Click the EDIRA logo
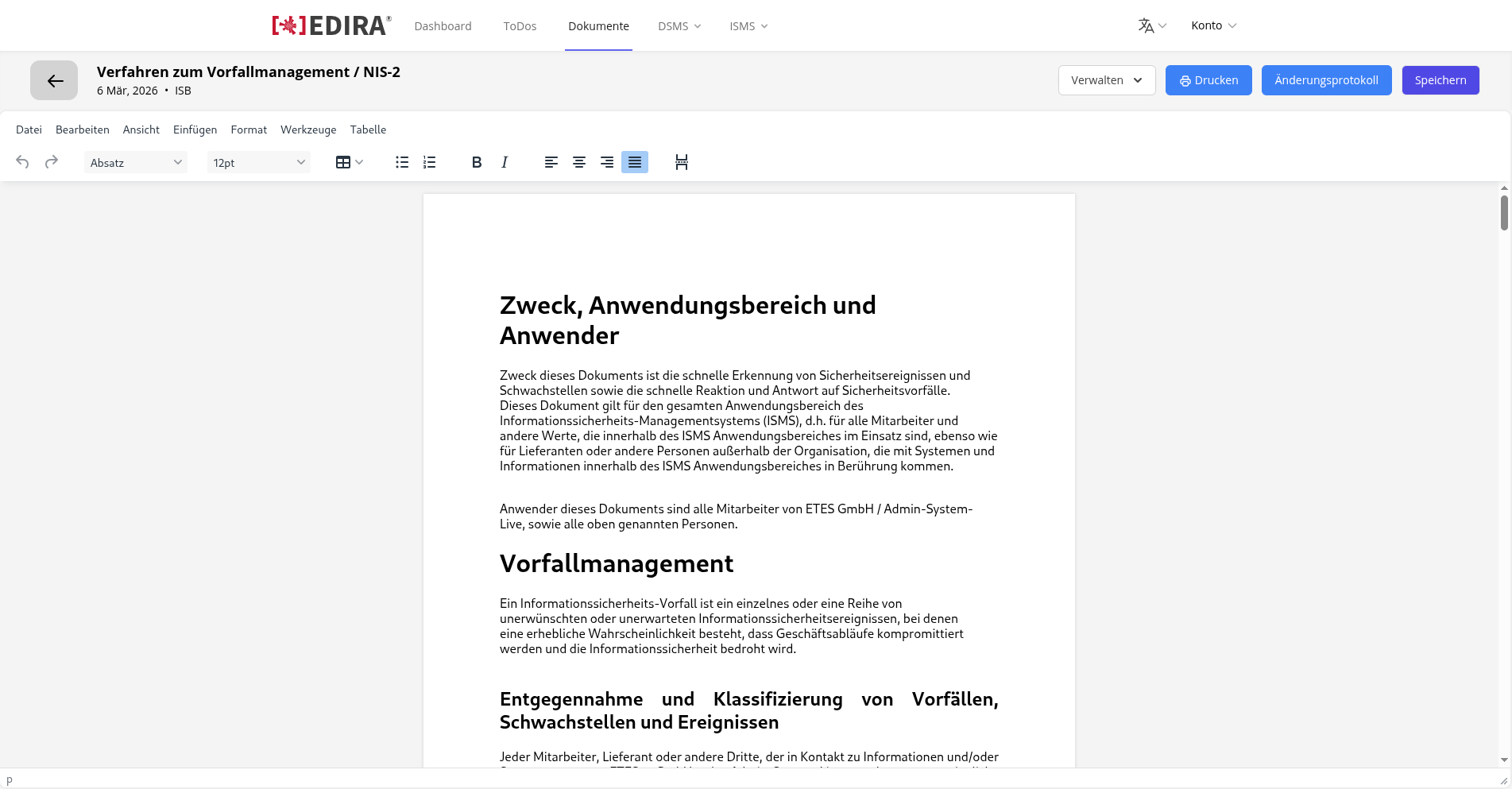 331,25
